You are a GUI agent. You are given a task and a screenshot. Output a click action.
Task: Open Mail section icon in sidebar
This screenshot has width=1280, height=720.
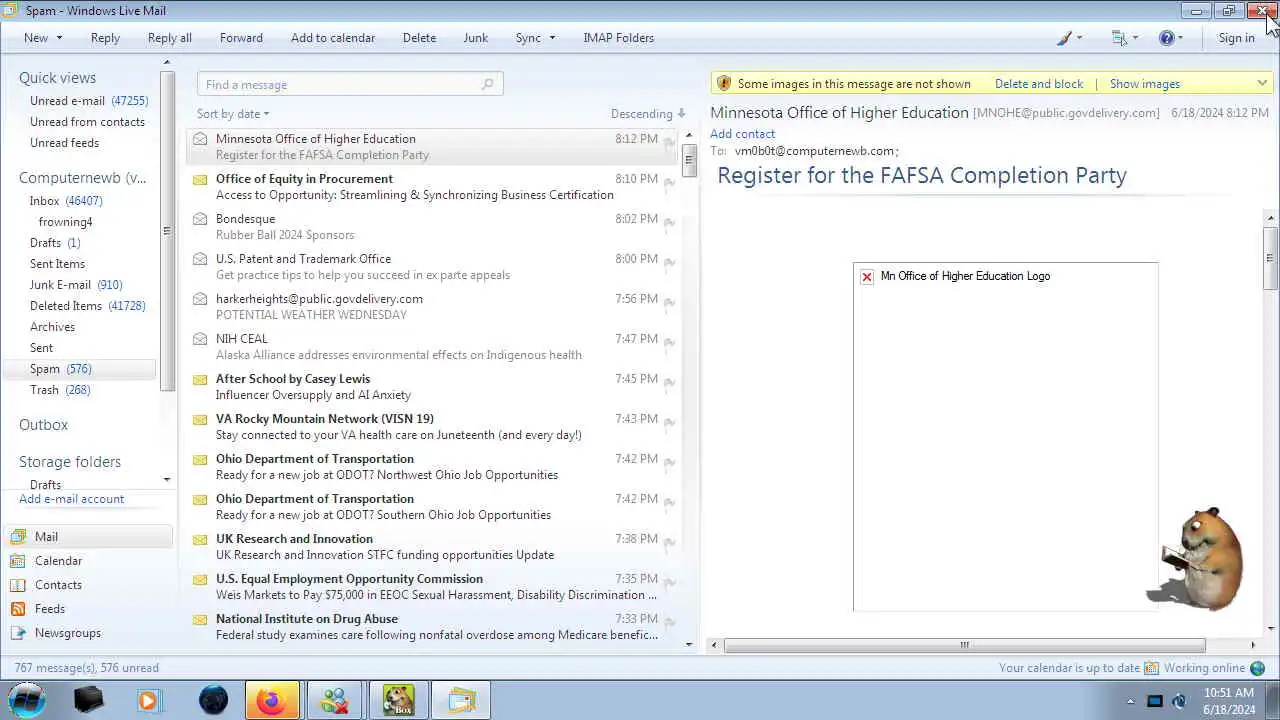click(x=18, y=537)
